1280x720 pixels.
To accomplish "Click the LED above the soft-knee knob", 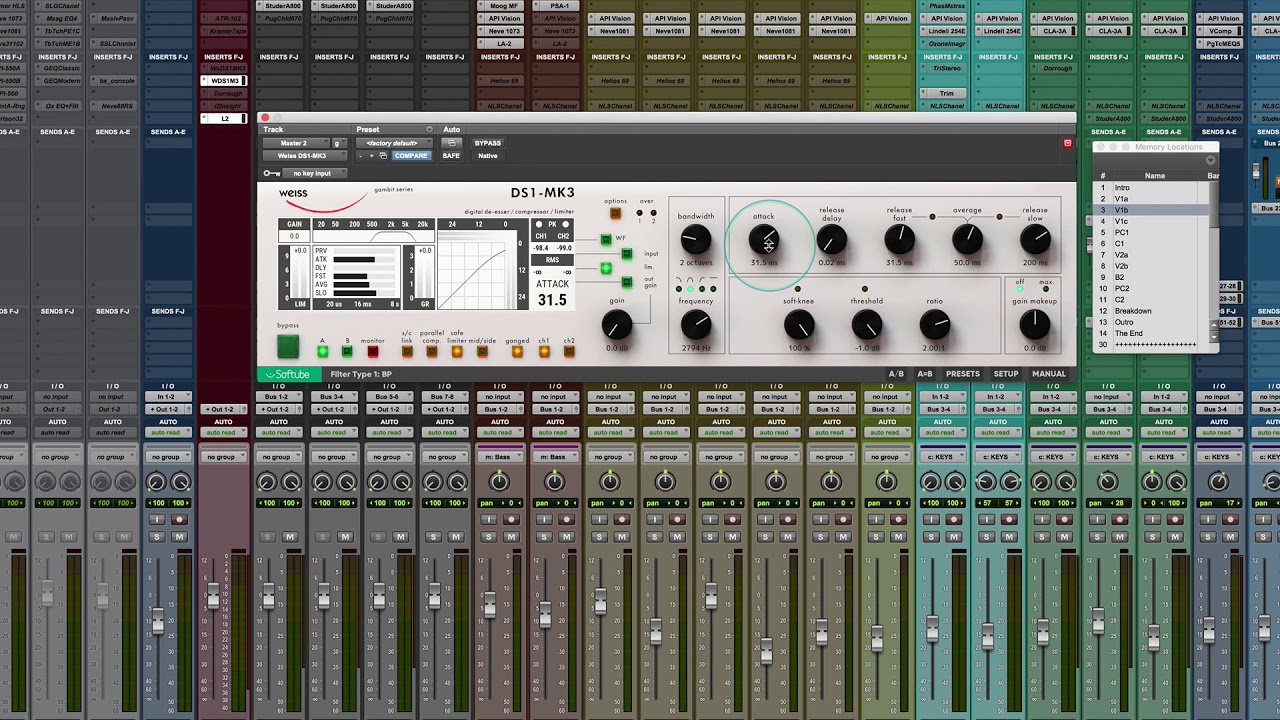I will (x=797, y=289).
